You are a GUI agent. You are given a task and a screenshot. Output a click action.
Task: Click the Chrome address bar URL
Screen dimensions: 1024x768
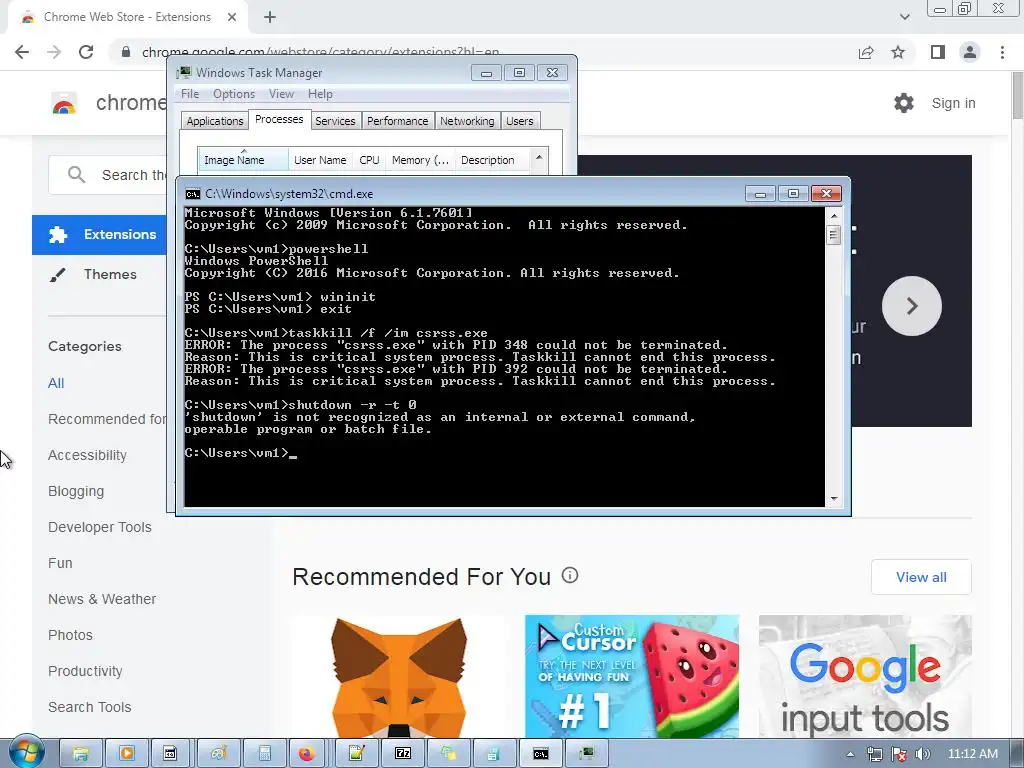tap(320, 52)
